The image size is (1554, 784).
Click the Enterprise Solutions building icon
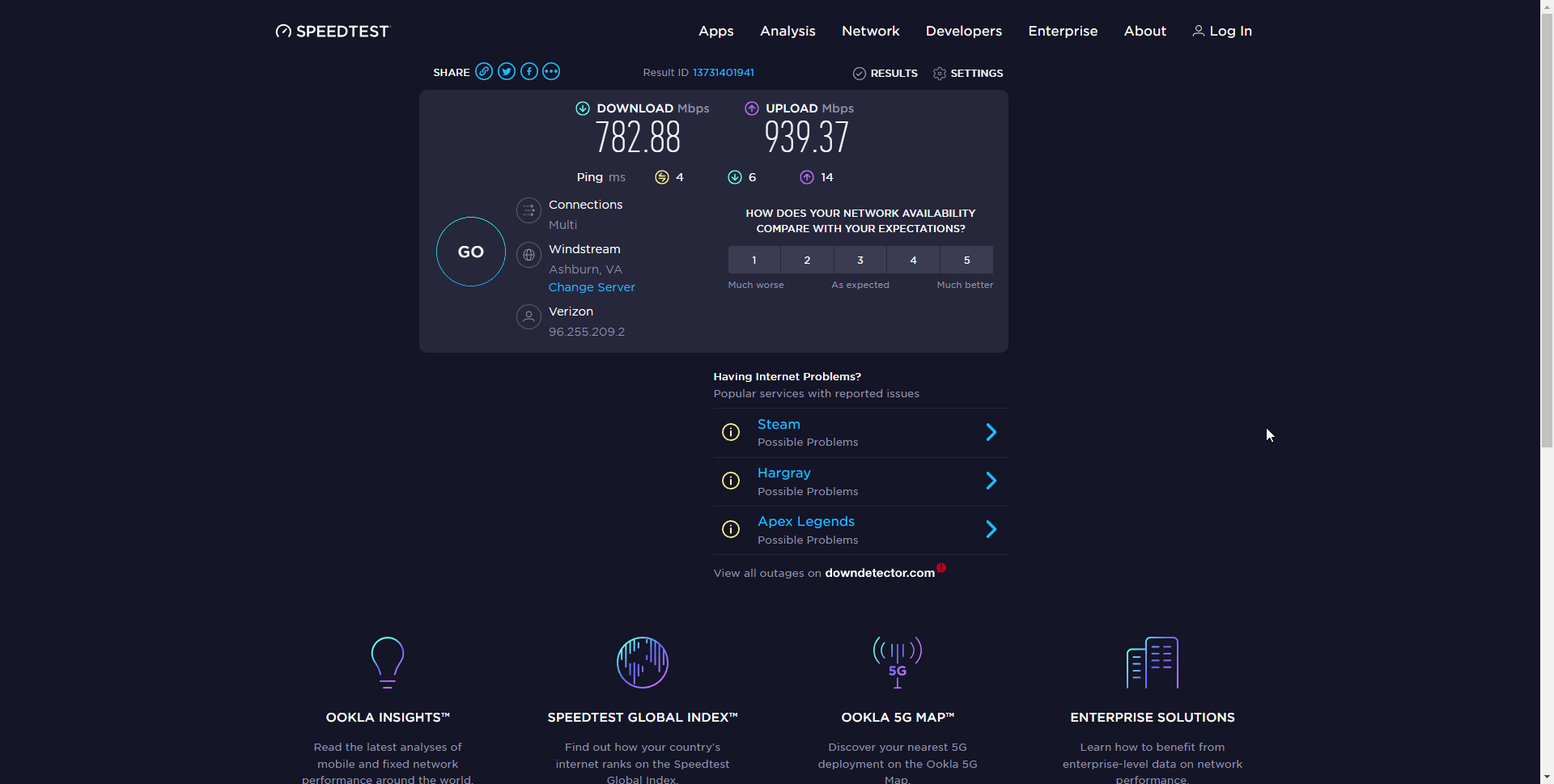coord(1153,663)
